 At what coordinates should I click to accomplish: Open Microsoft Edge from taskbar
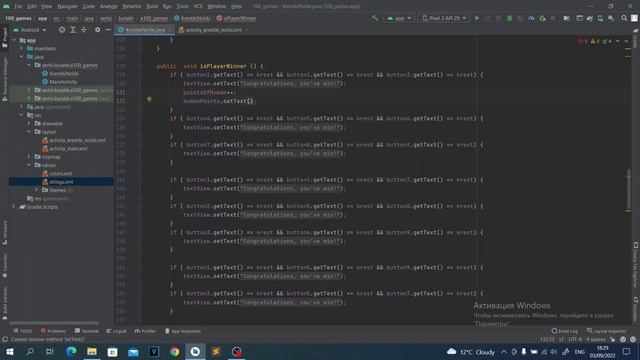click(71, 351)
